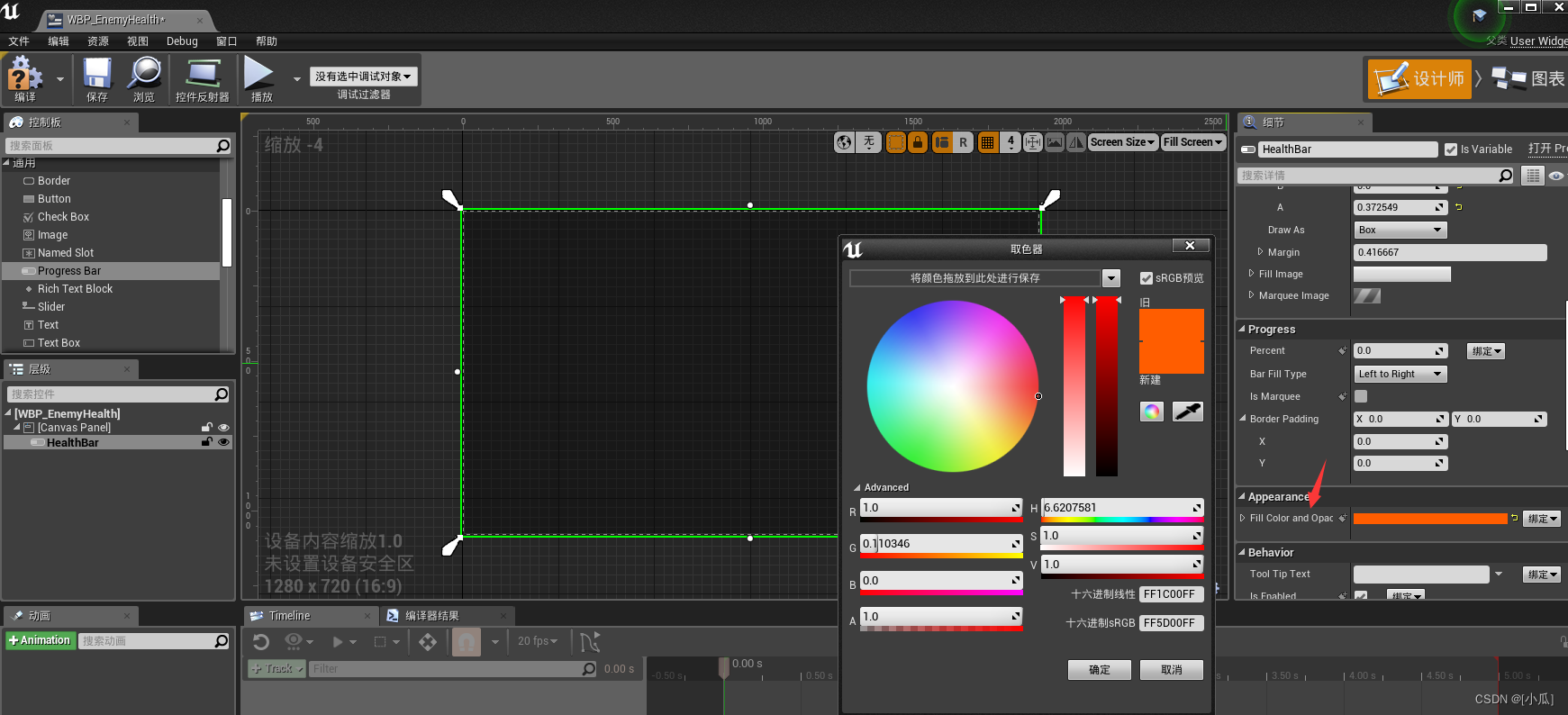This screenshot has width=1568, height=715.
Task: Click the color wheel mode icon
Action: (1152, 412)
